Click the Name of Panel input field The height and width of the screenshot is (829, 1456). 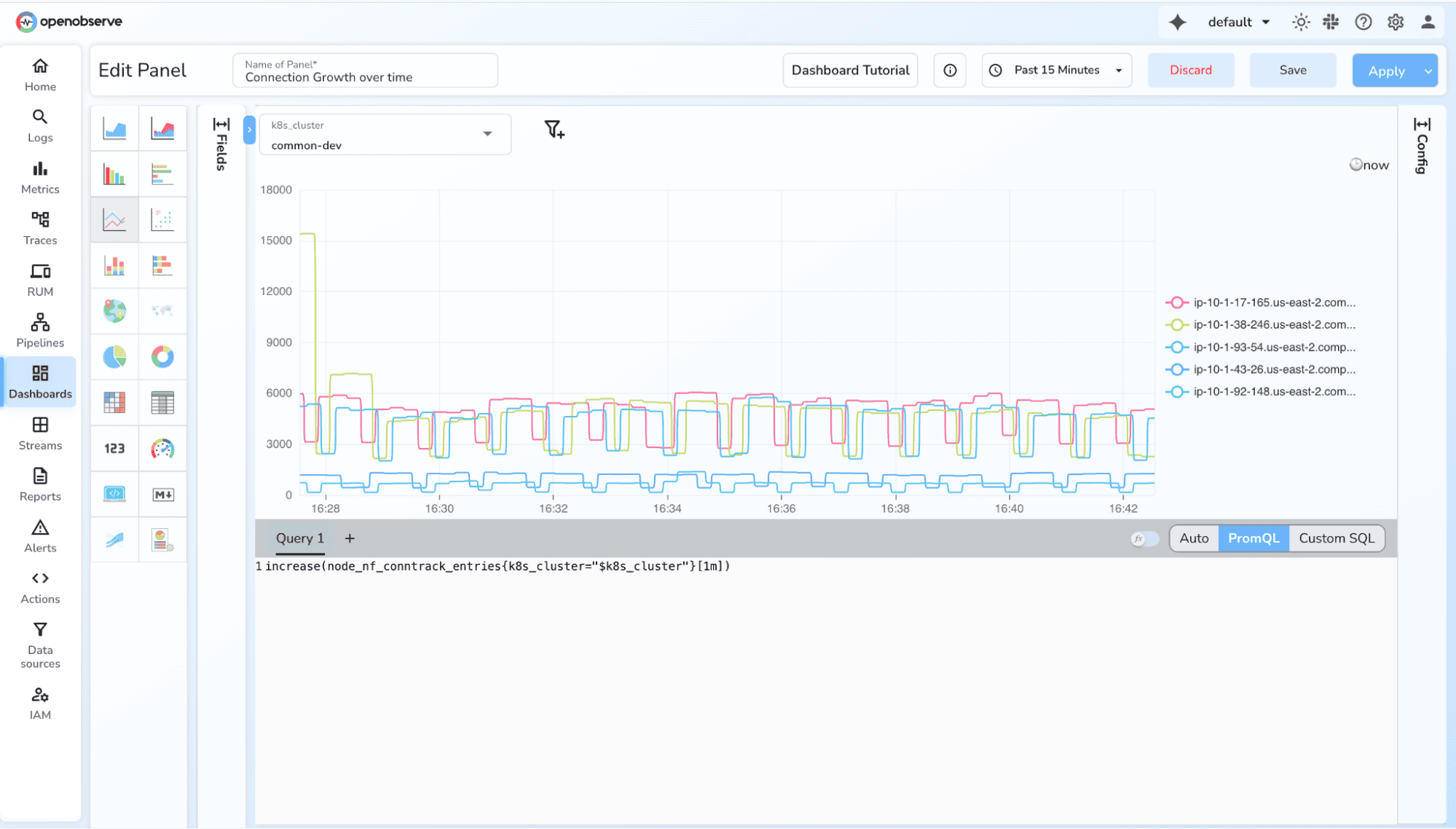(x=365, y=76)
